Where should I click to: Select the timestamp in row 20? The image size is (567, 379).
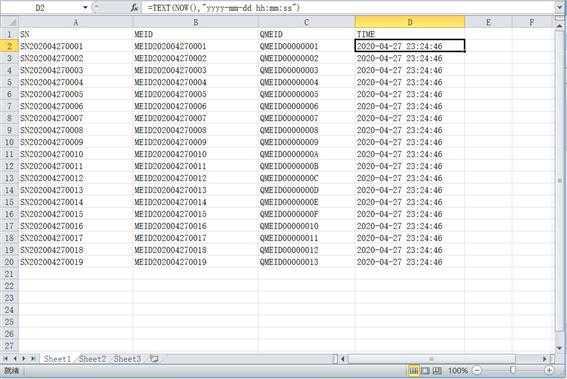pyautogui.click(x=410, y=262)
